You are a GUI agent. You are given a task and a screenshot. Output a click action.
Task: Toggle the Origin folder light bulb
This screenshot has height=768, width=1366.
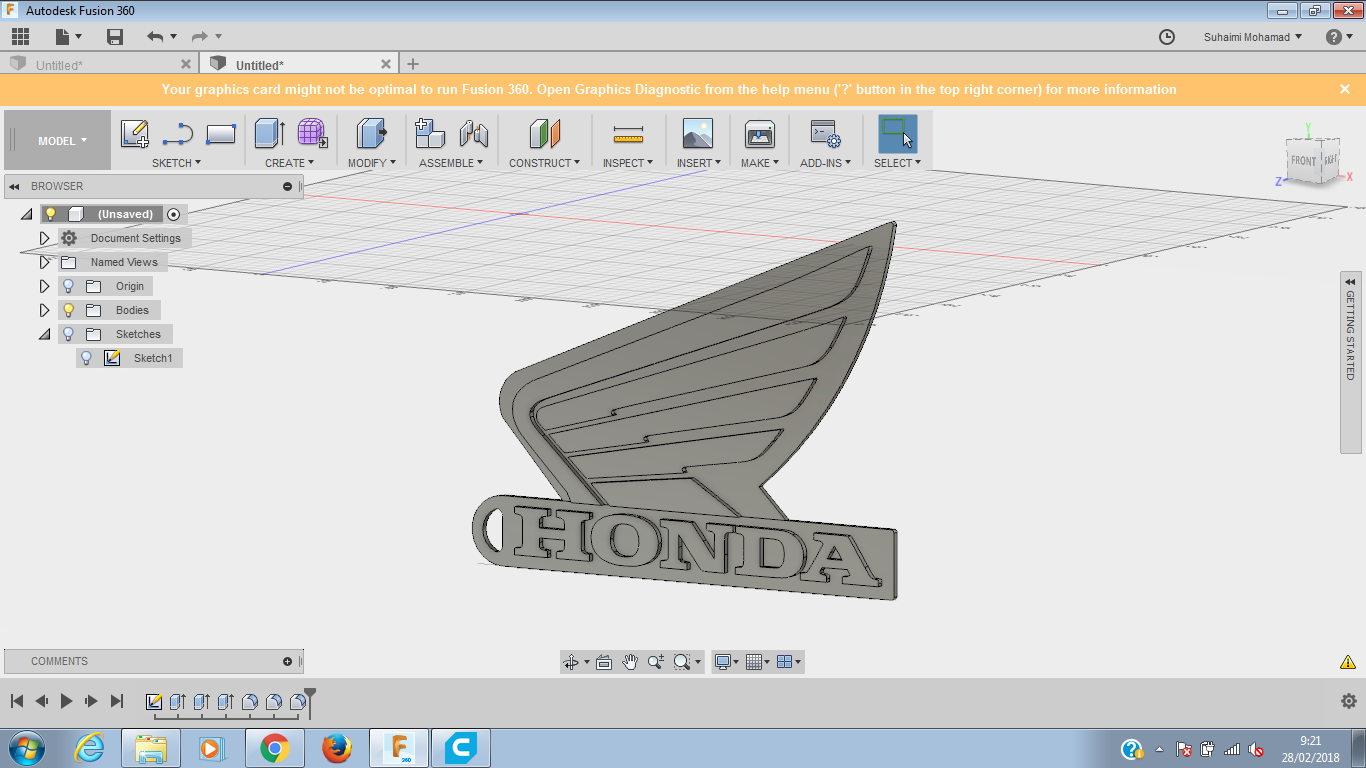tap(69, 286)
